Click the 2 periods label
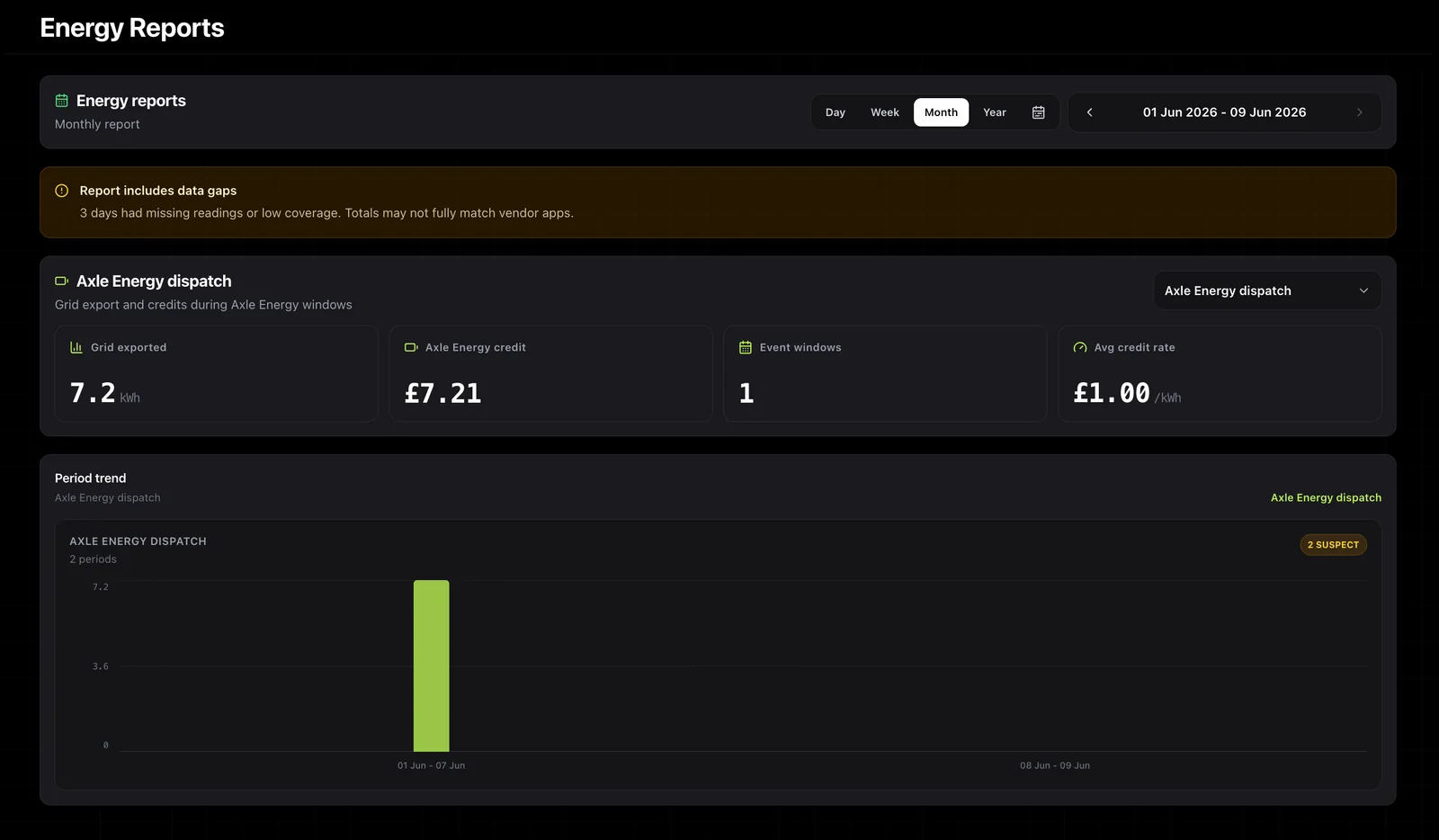The width and height of the screenshot is (1439, 840). click(x=93, y=559)
